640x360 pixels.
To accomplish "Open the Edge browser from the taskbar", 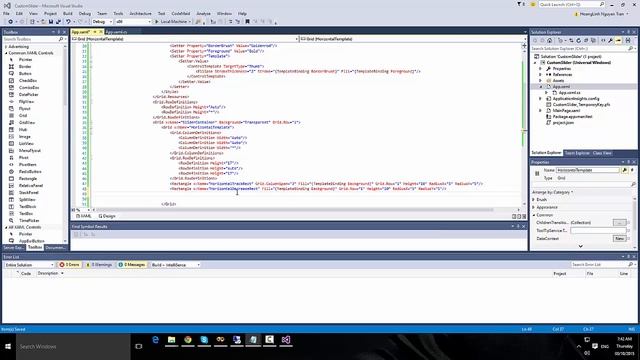I will pos(156,340).
